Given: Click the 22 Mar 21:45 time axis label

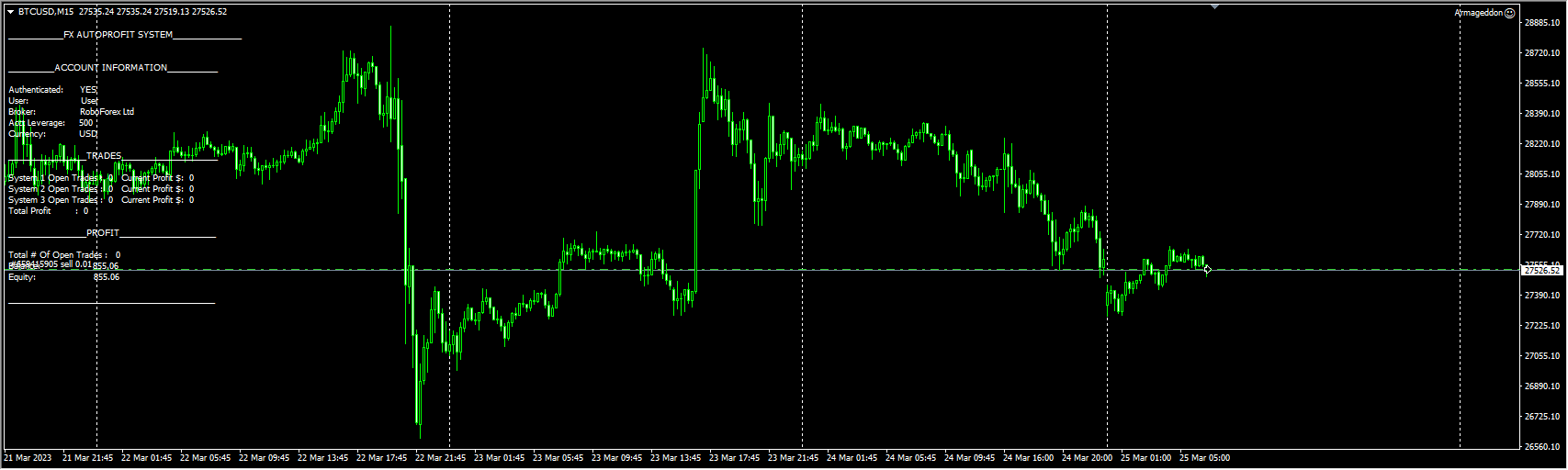Looking at the screenshot, I should coord(441,457).
